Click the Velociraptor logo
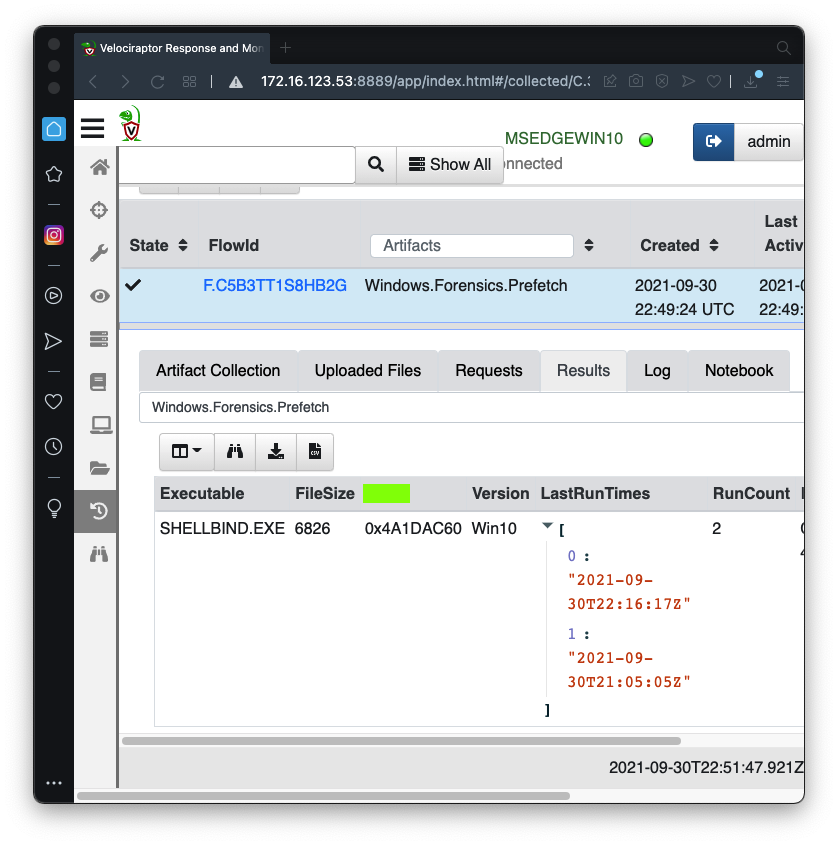 click(x=130, y=124)
